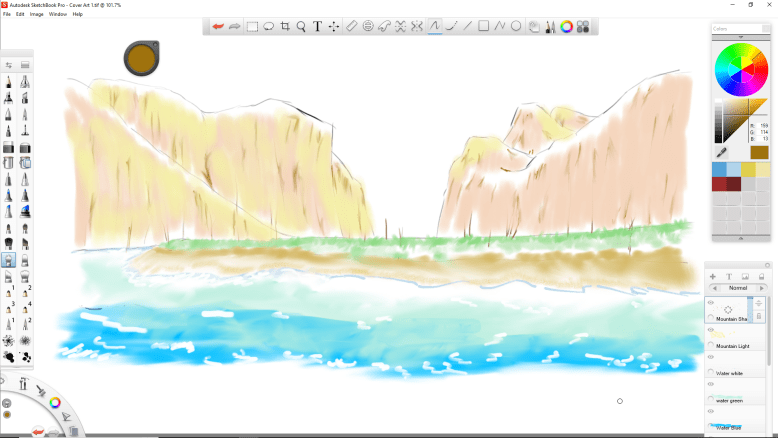Collapse the Colors panel with the top arrow
Image resolution: width=778 pixels, height=438 pixels.
coord(740,36)
